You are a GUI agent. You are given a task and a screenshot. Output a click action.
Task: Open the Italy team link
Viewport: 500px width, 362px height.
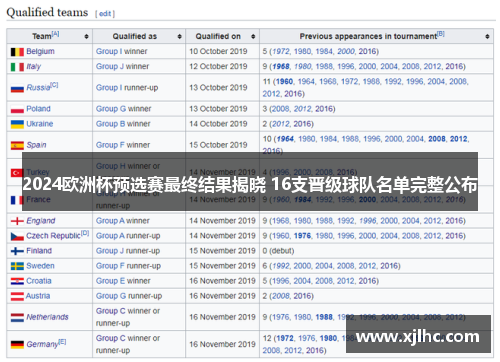click(33, 66)
